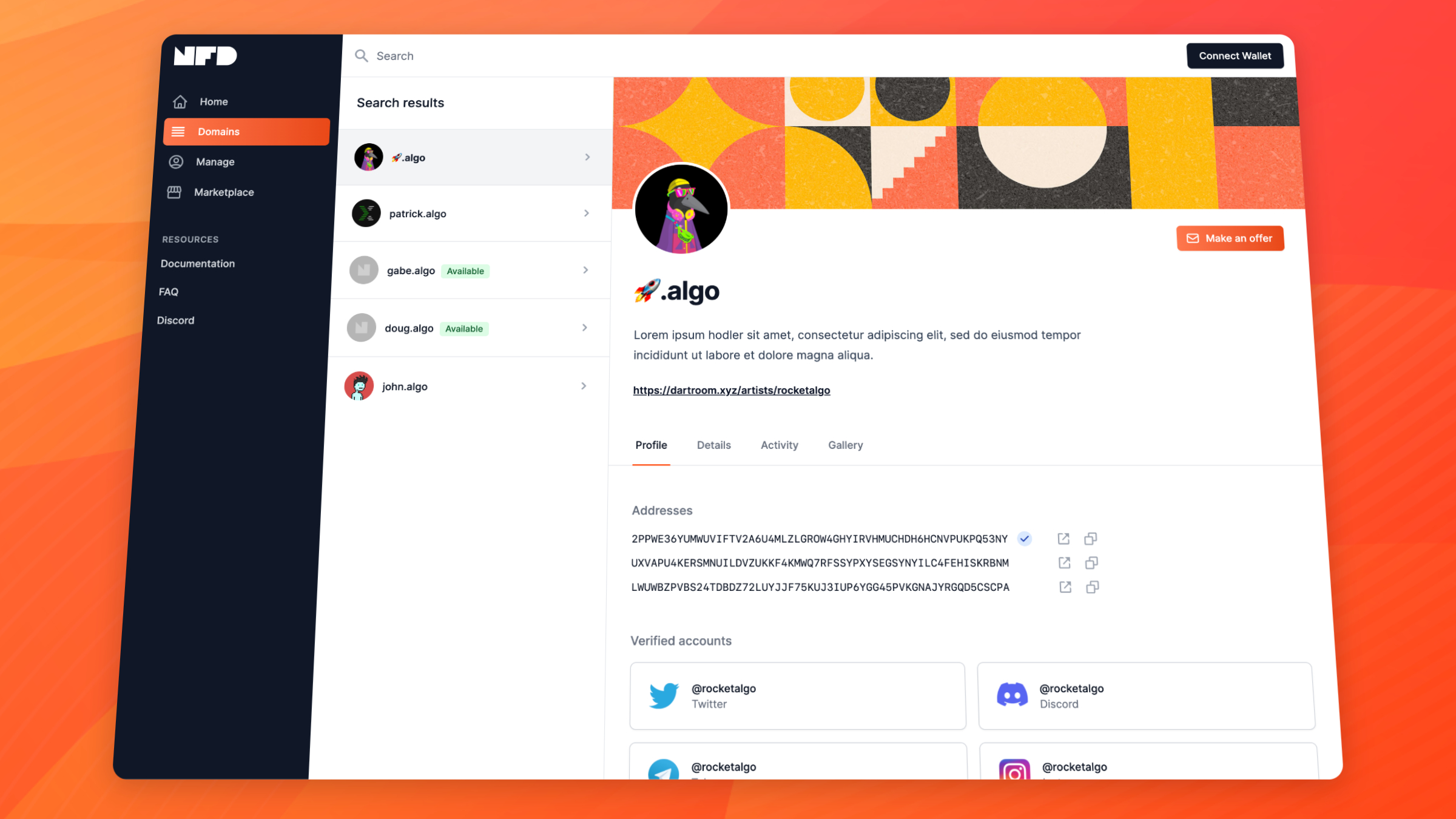Image resolution: width=1456 pixels, height=819 pixels.
Task: Expand the patrick.algo search result row
Action: [x=586, y=213]
